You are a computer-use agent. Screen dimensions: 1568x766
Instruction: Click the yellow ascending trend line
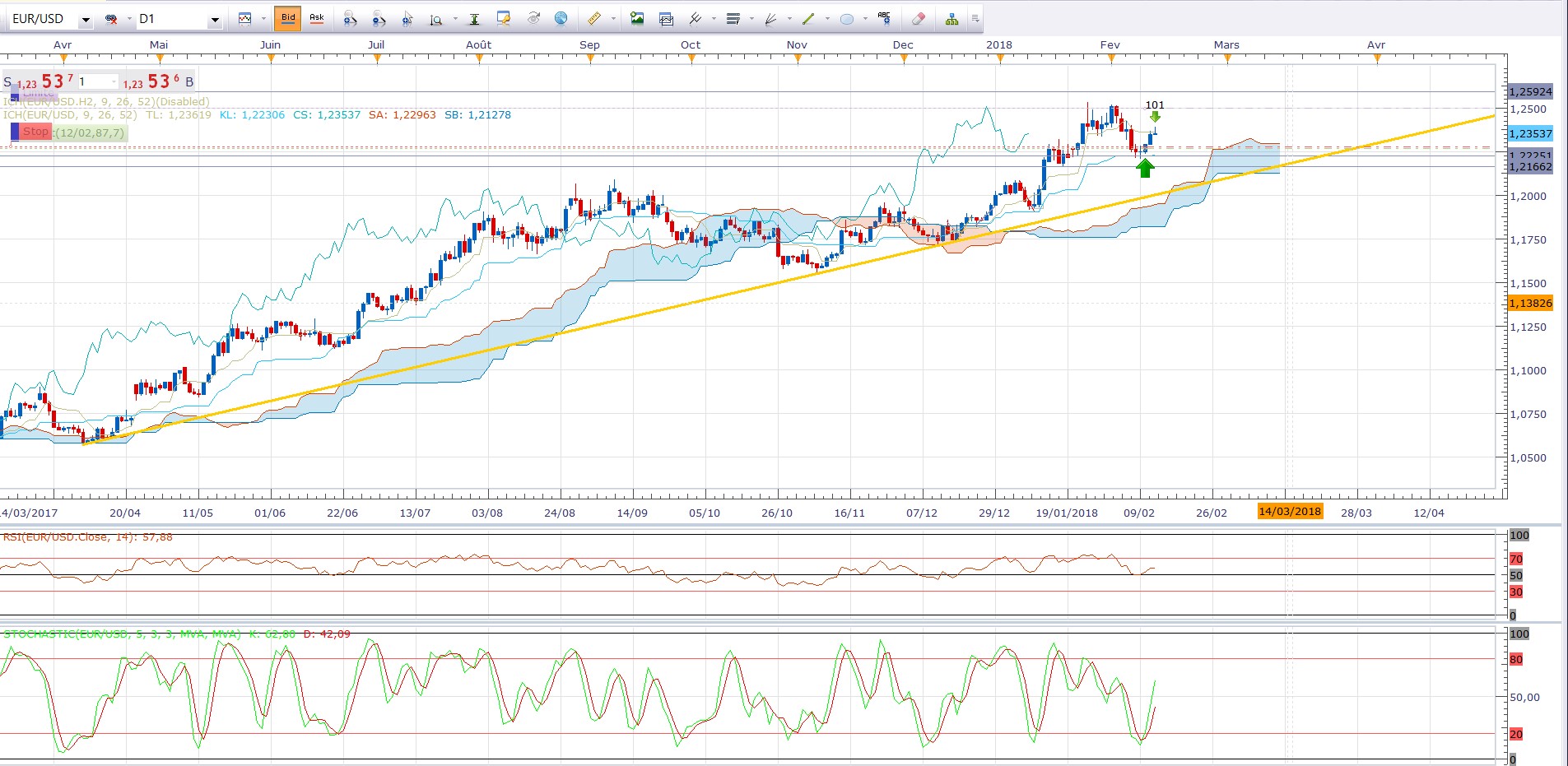tap(789, 280)
